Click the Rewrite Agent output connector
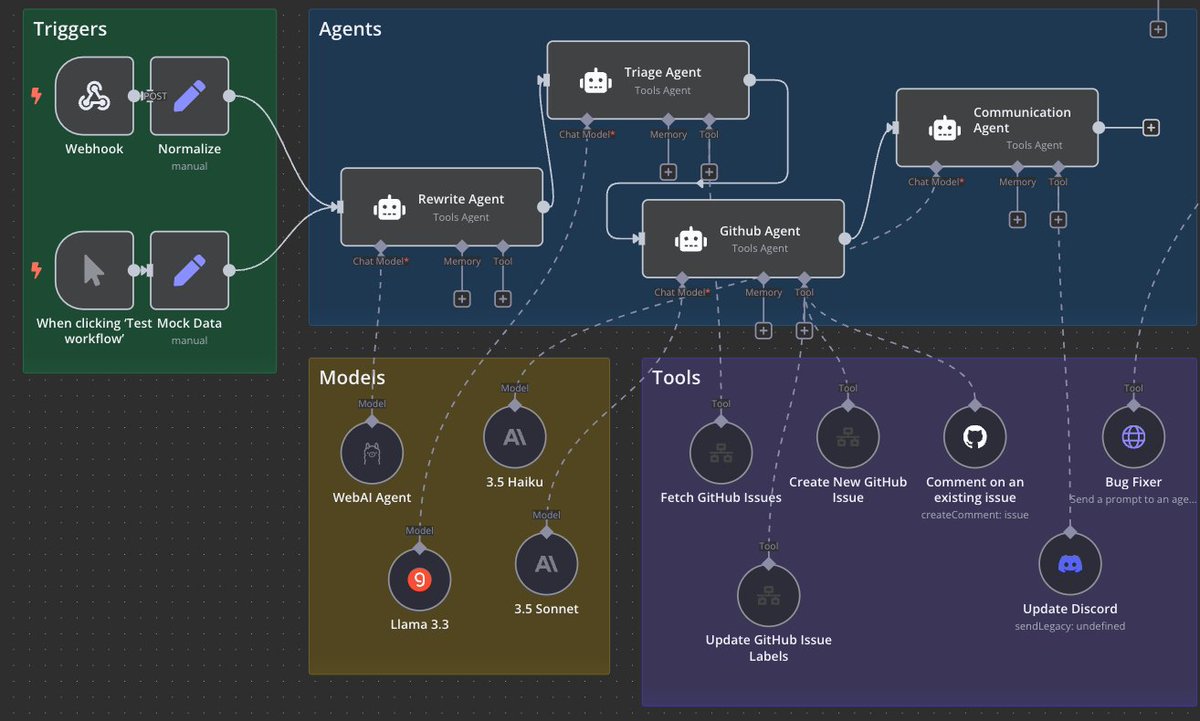1200x721 pixels. coord(543,207)
